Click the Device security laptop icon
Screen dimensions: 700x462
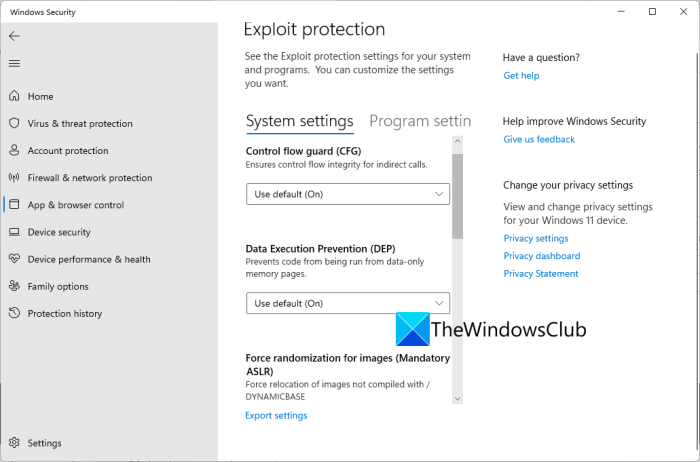tap(14, 232)
